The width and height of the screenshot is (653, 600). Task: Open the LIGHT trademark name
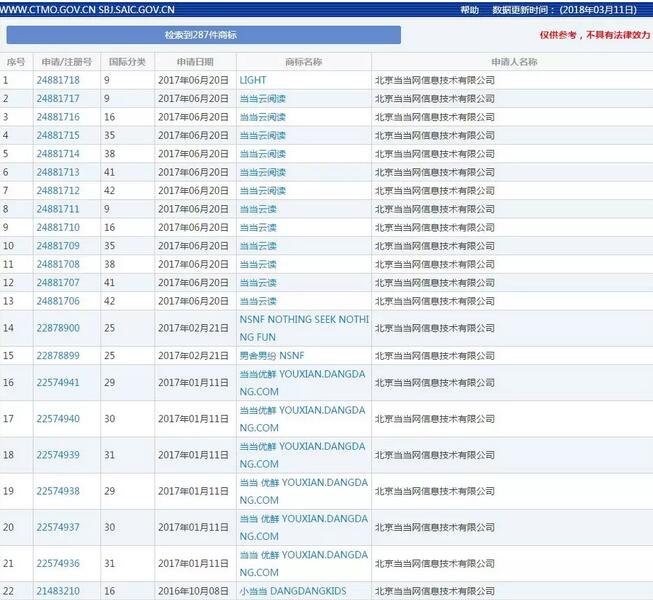(253, 80)
